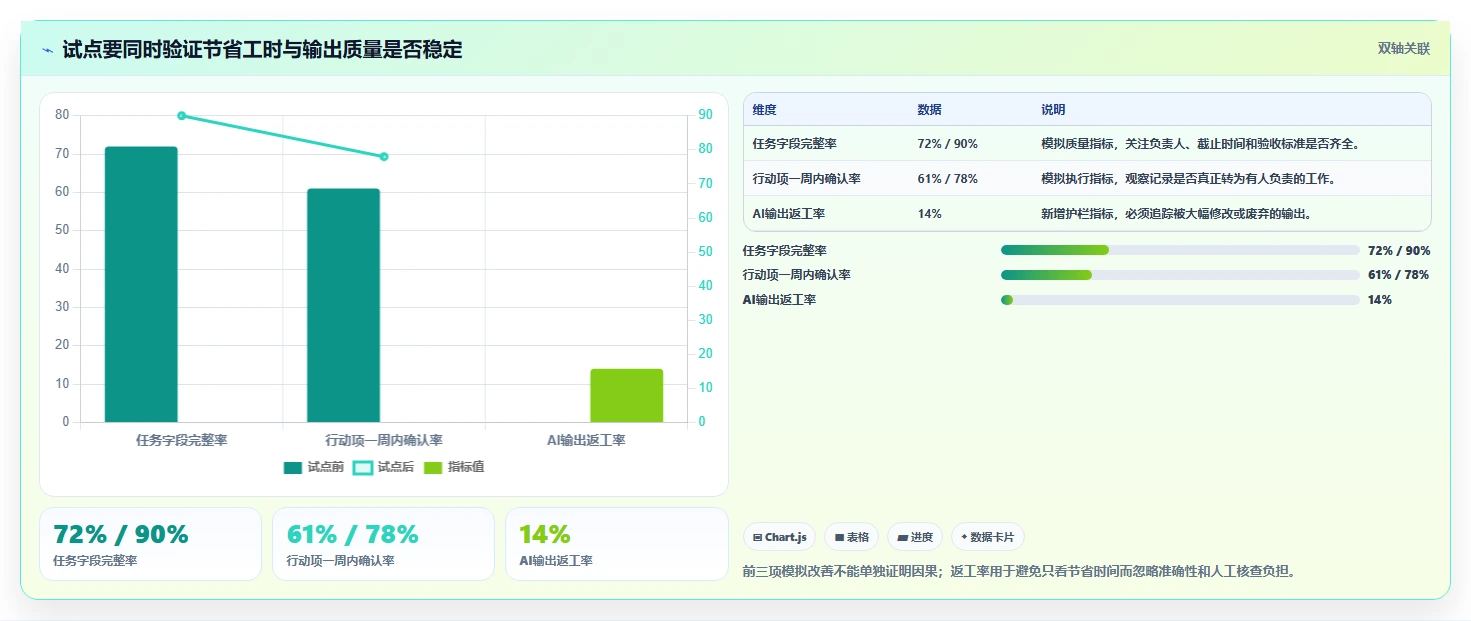Click the 数据 table column header
Viewport: 1471px width, 621px height.
tap(929, 109)
